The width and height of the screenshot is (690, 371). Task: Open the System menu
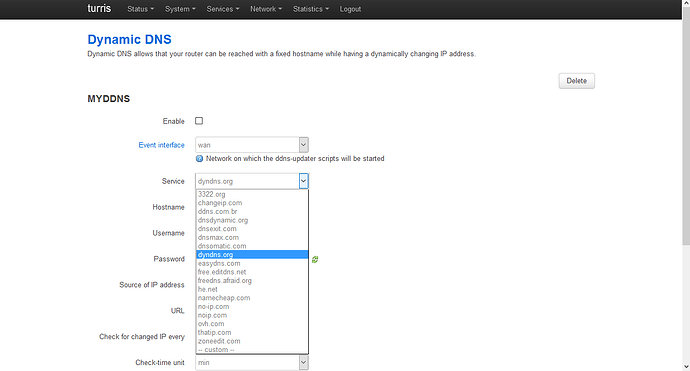[x=180, y=9]
